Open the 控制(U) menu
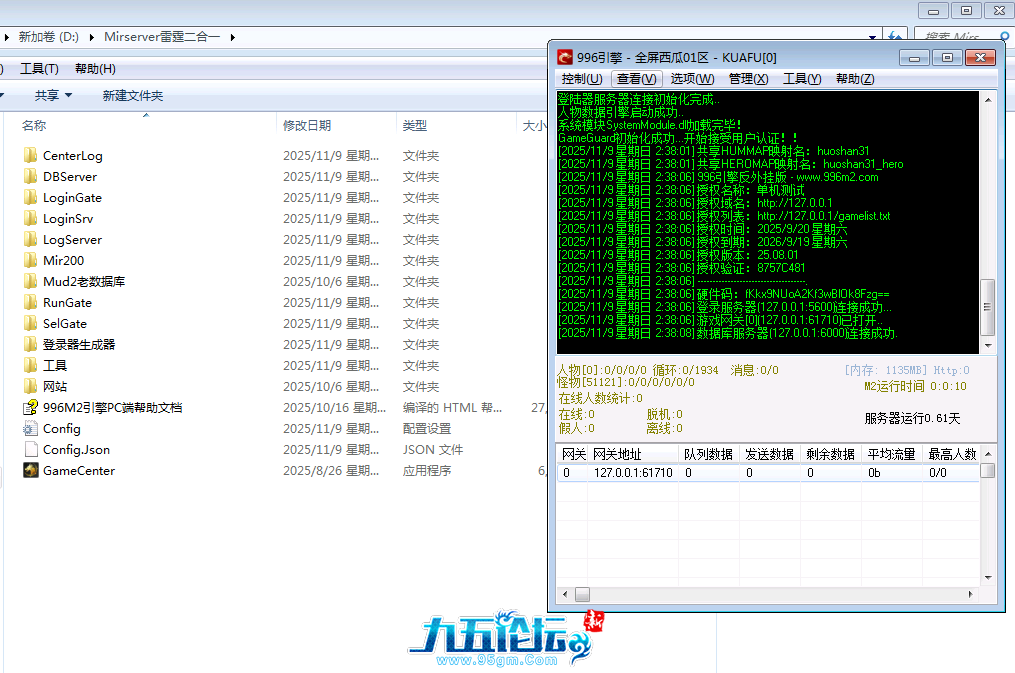This screenshot has width=1015, height=673. [581, 79]
